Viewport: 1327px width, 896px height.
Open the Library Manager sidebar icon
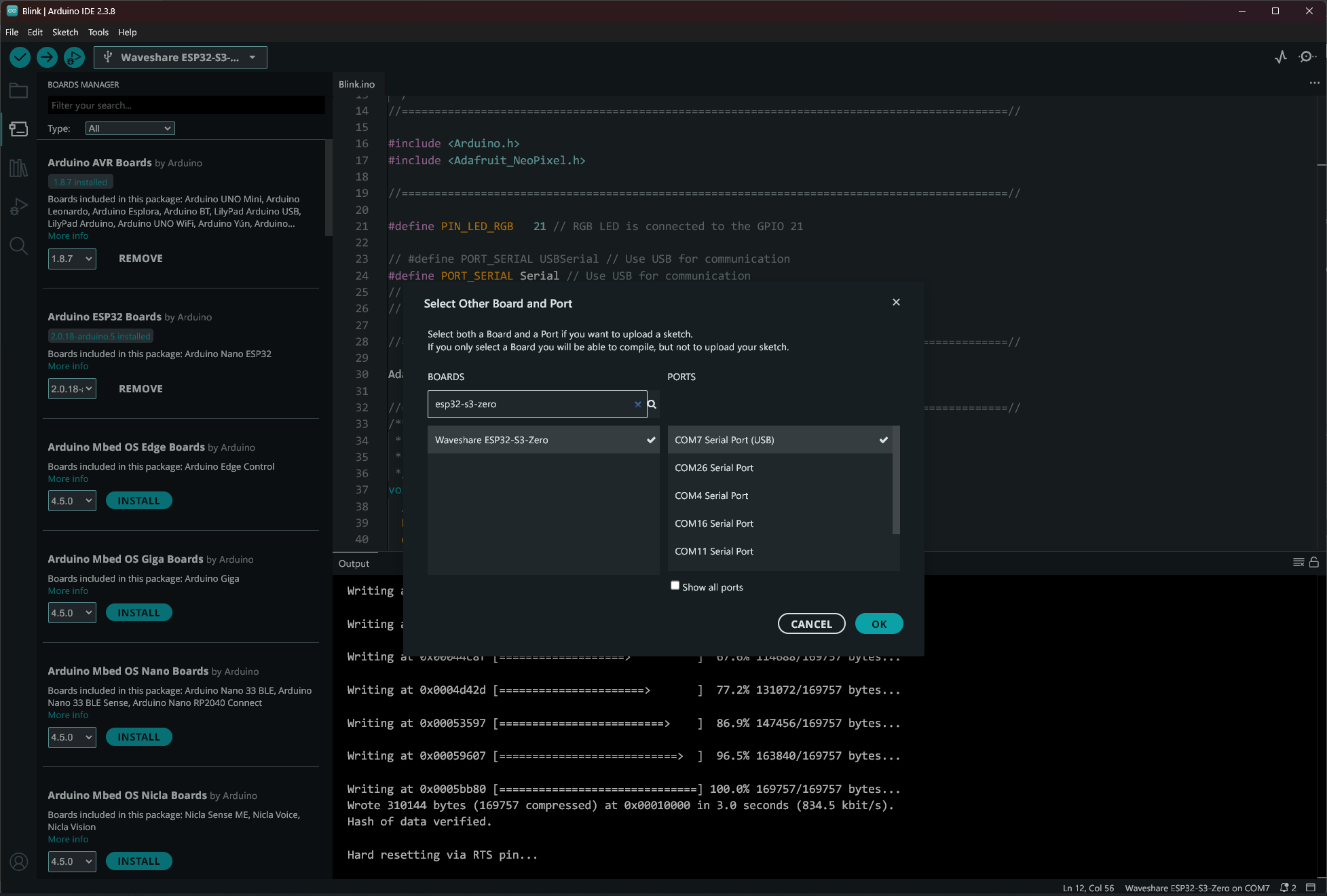tap(18, 168)
